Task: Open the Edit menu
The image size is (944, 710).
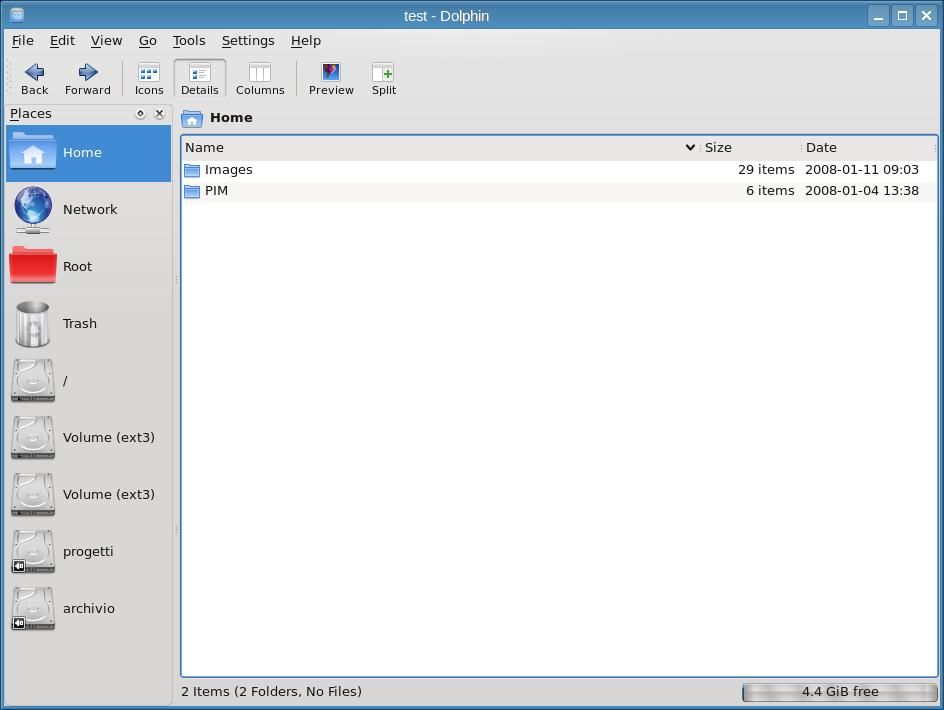Action: pyautogui.click(x=62, y=40)
